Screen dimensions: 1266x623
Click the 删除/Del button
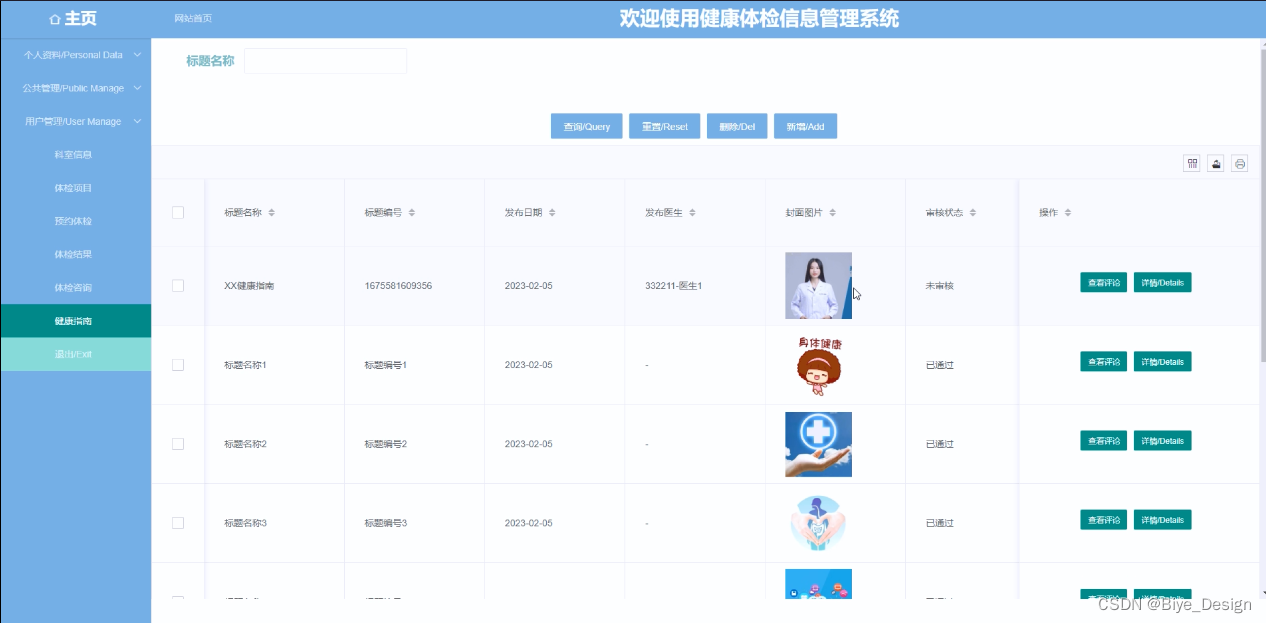point(737,126)
